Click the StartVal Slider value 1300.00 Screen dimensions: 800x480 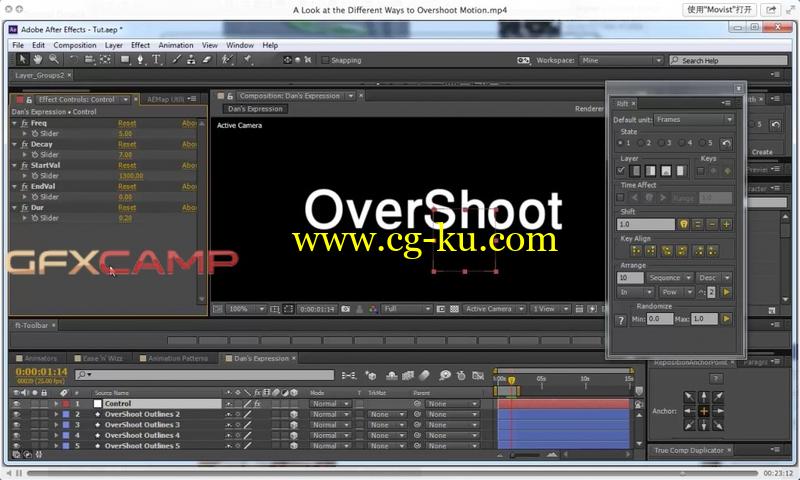click(x=131, y=176)
